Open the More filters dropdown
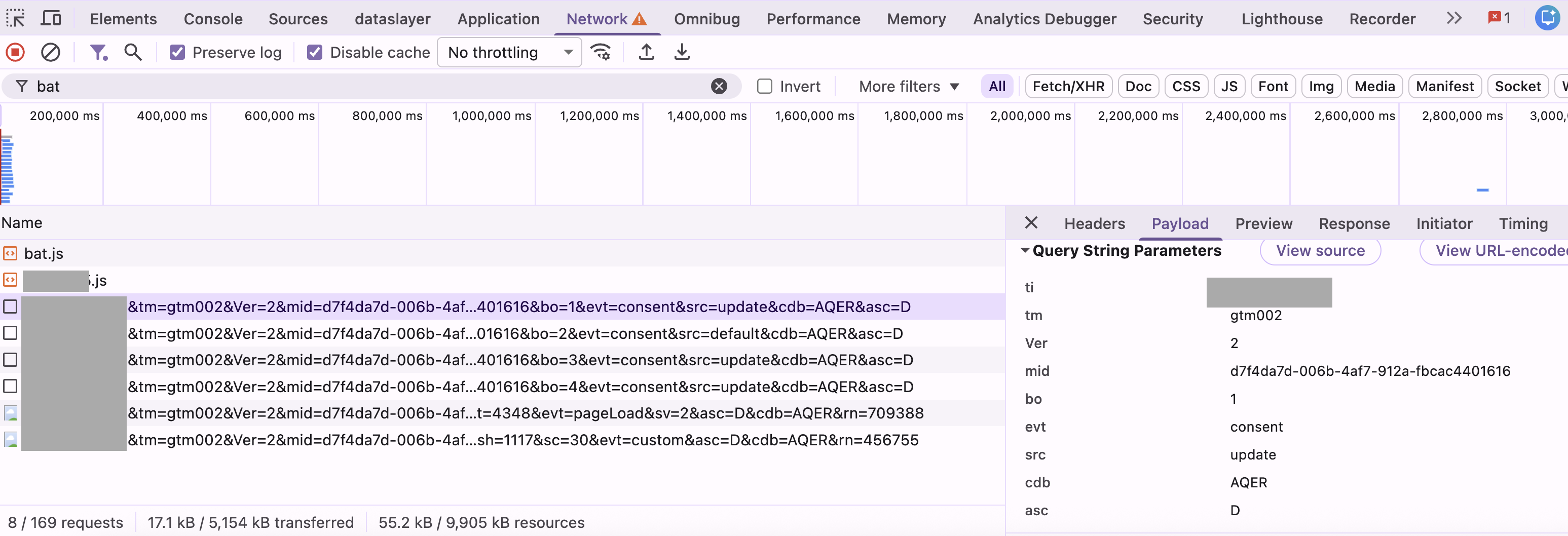1568x536 pixels. [908, 86]
